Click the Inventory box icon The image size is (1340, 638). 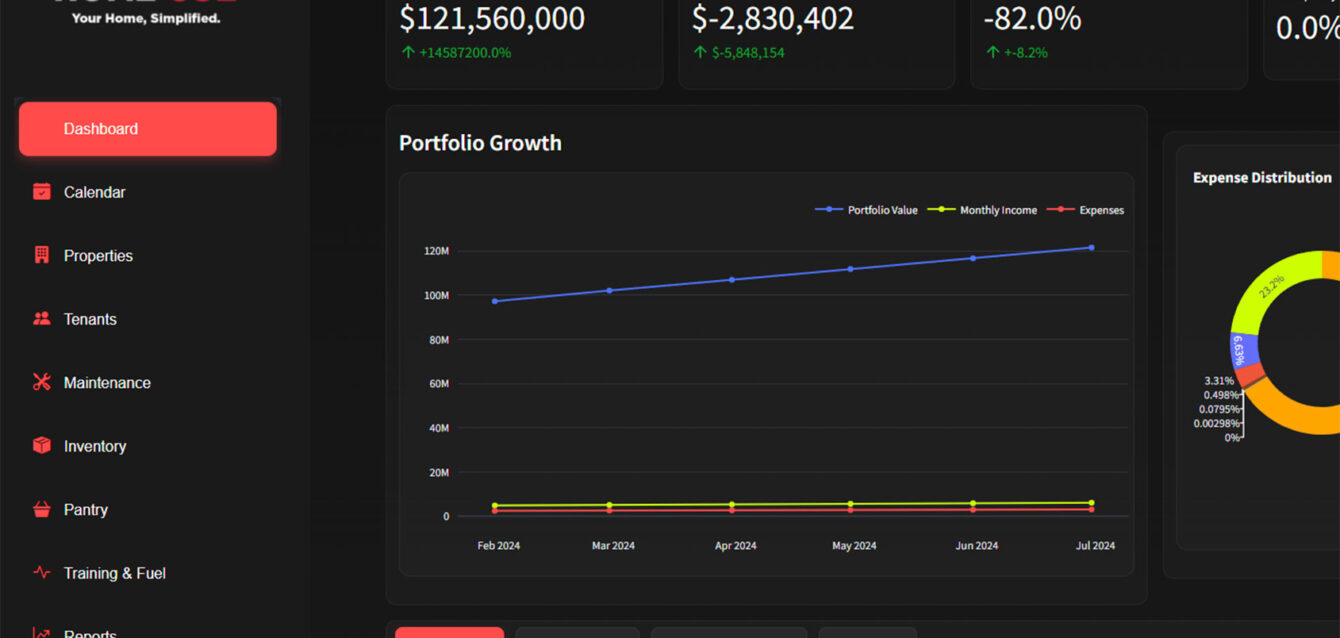click(x=41, y=446)
